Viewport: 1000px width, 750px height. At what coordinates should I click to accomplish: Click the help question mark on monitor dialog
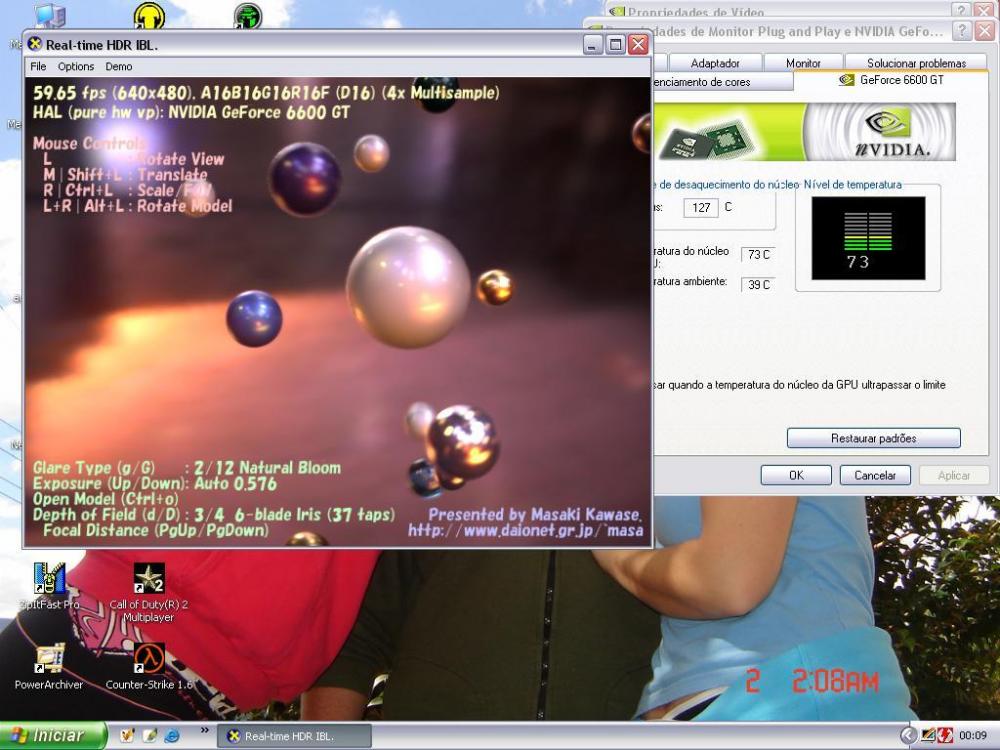(961, 31)
